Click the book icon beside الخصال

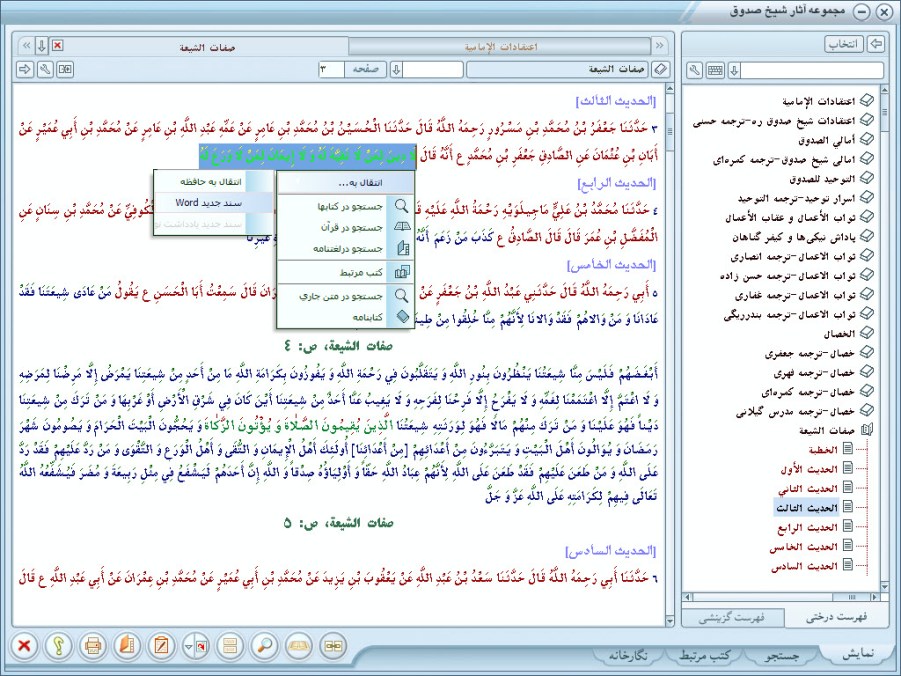(x=866, y=333)
